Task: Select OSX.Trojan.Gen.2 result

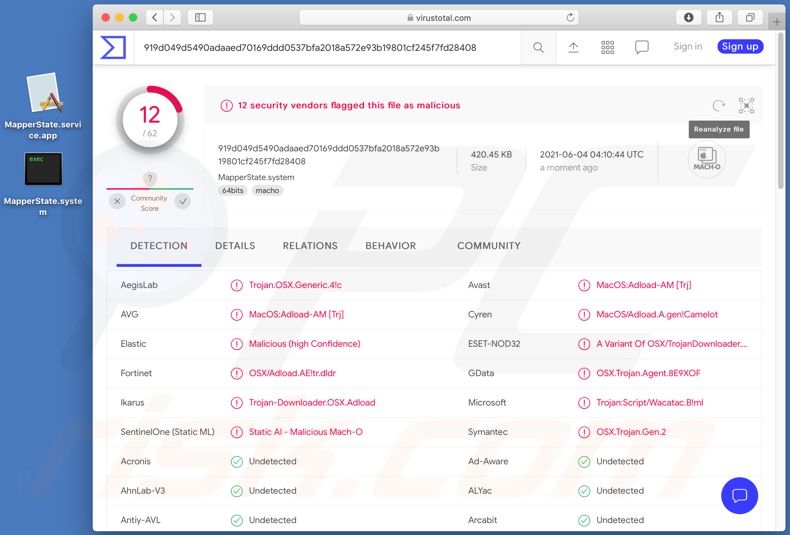Action: point(631,432)
